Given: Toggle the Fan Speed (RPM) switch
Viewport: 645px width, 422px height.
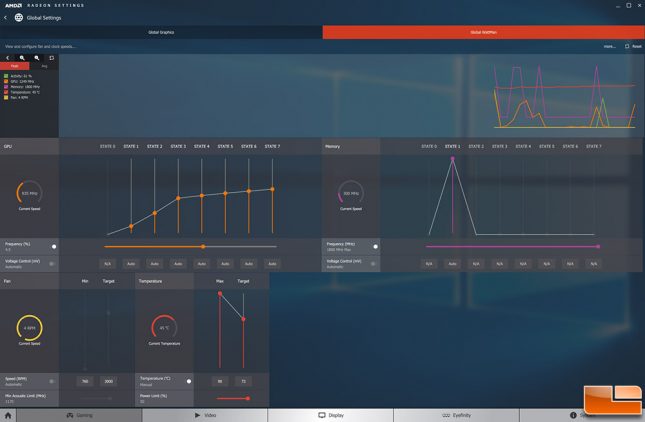Looking at the screenshot, I should [52, 381].
